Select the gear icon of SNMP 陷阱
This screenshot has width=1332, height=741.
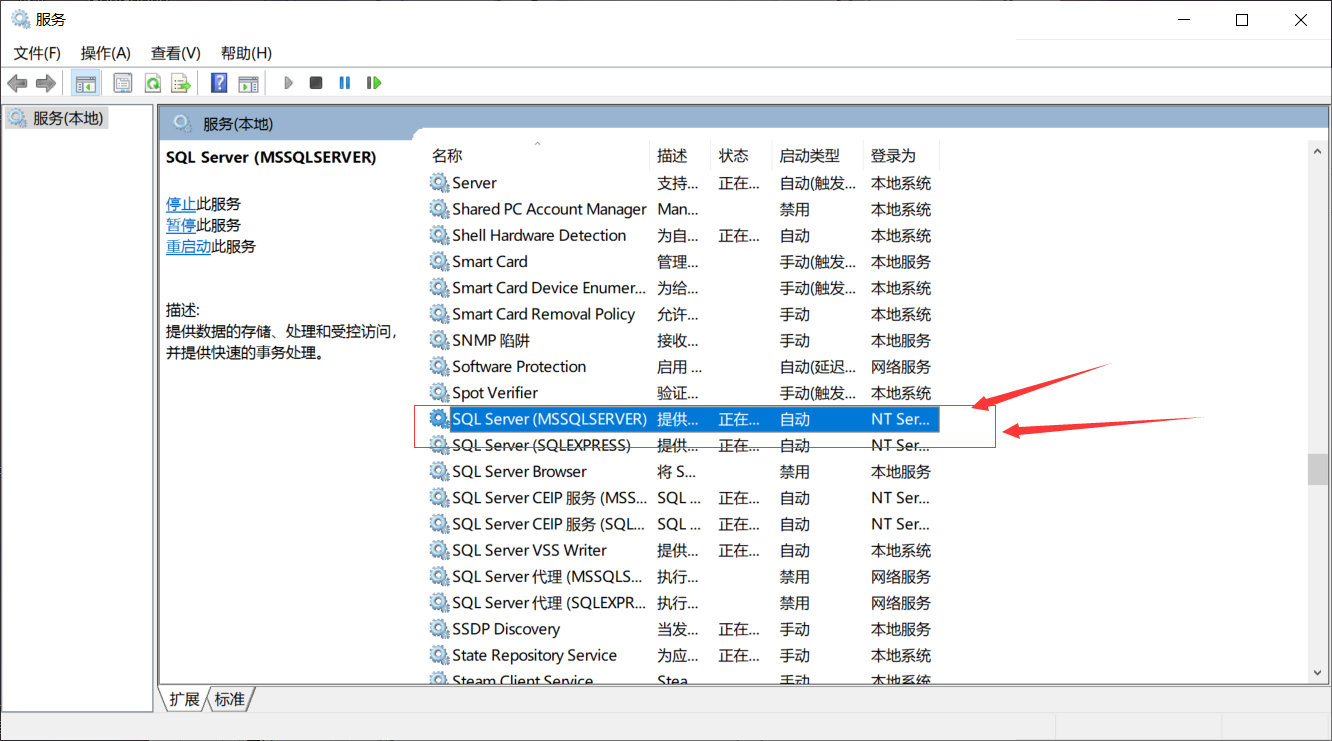[x=439, y=340]
